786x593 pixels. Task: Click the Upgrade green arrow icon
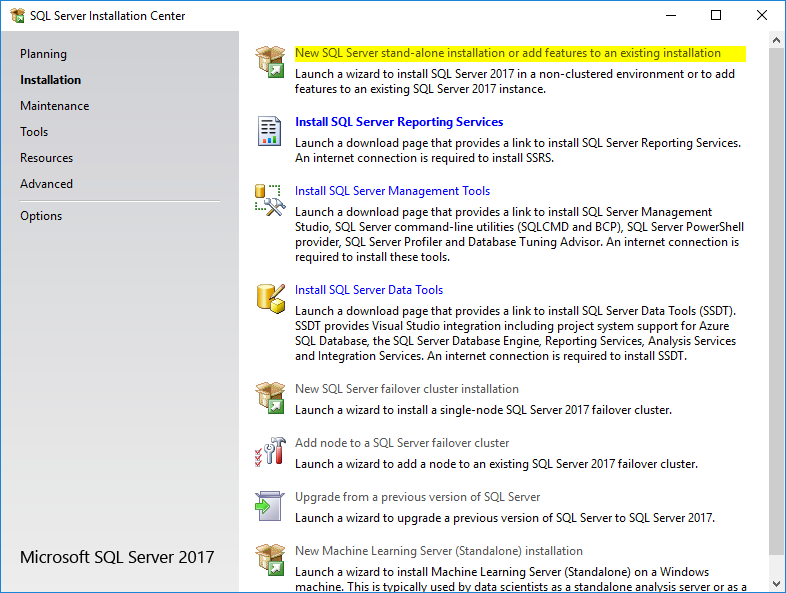pyautogui.click(x=270, y=505)
